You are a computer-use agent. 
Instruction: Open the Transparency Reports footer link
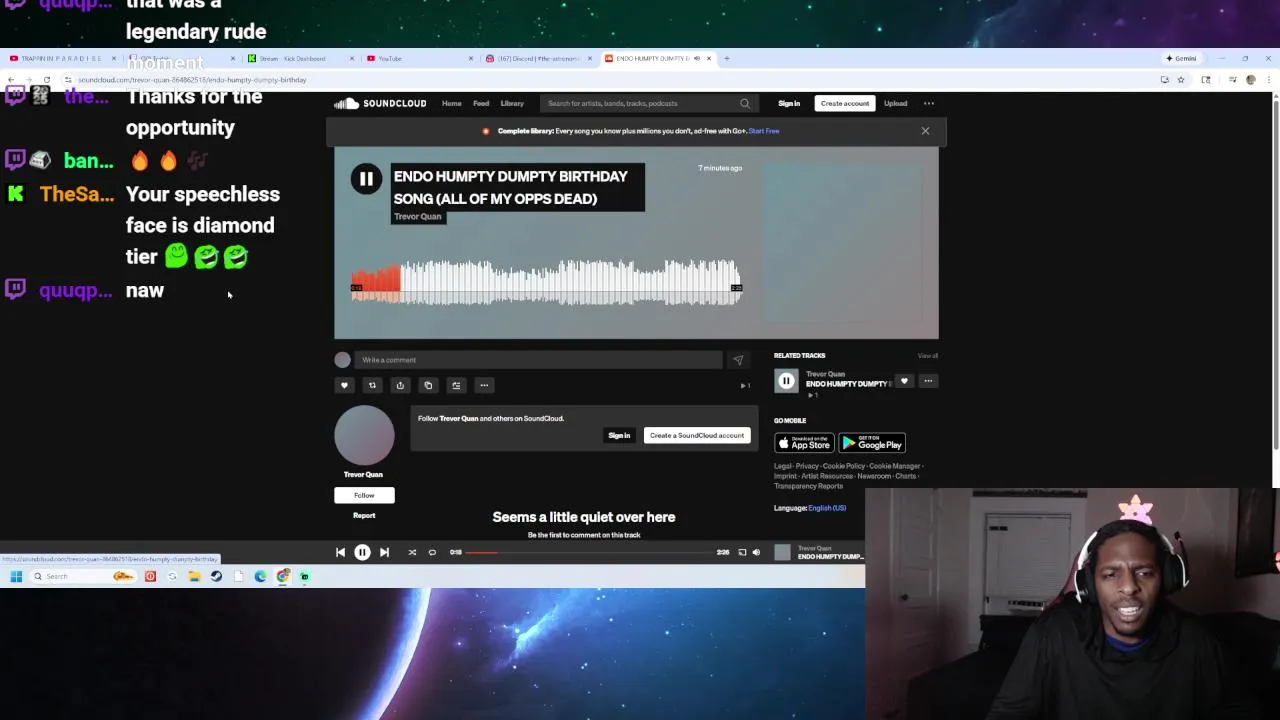coord(808,486)
